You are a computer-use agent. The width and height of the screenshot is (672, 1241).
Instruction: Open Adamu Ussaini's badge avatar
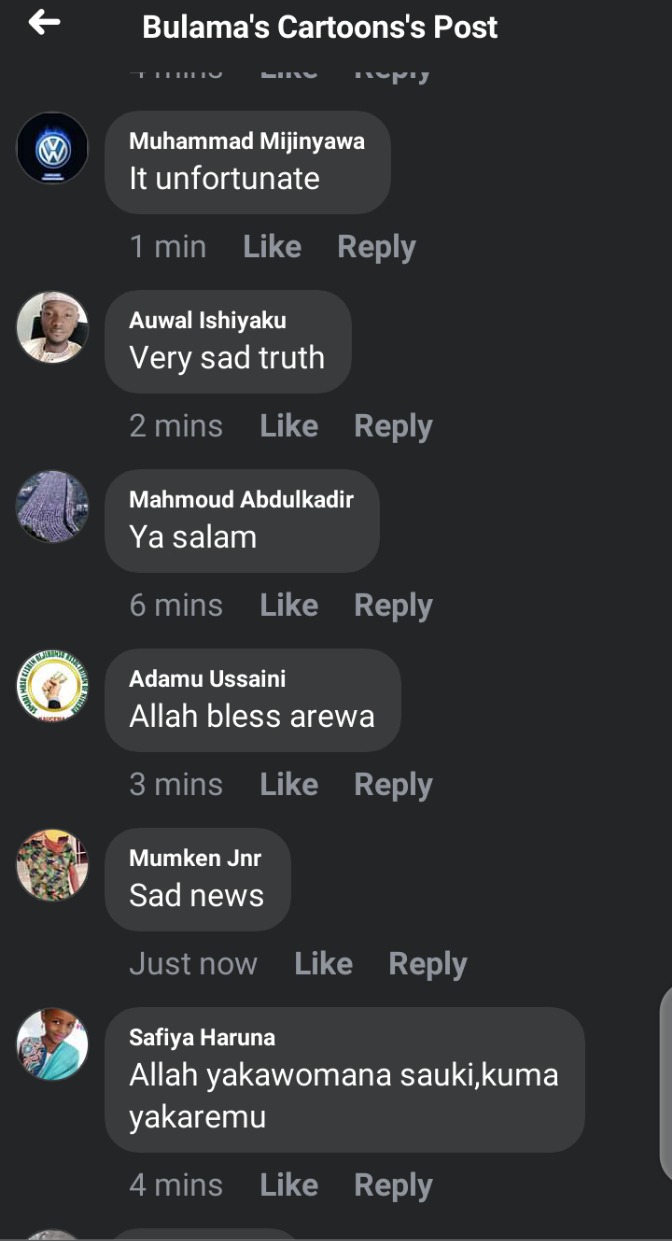[53, 686]
